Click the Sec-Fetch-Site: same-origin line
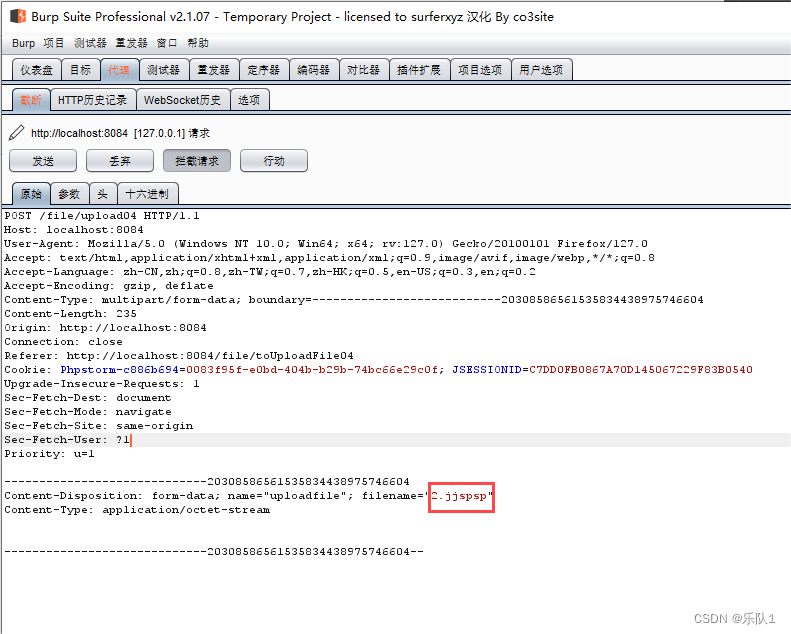 98,426
